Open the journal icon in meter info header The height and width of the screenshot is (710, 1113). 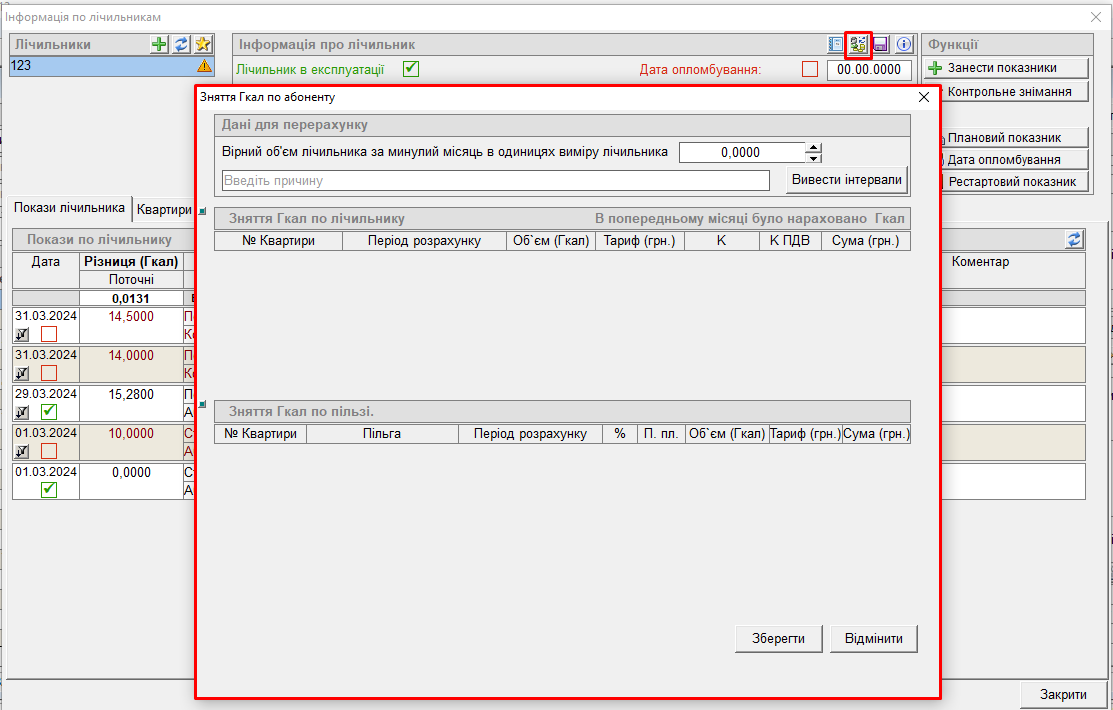[x=837, y=44]
